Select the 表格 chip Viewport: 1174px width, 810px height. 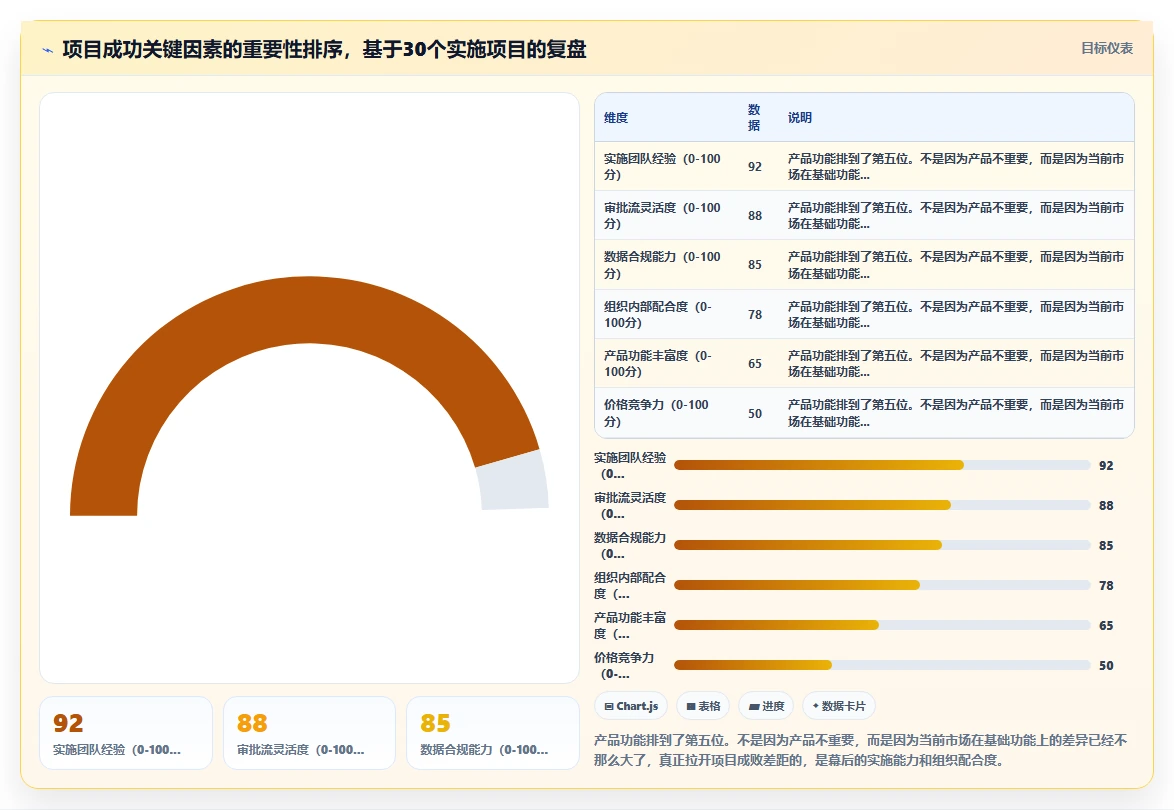[703, 706]
